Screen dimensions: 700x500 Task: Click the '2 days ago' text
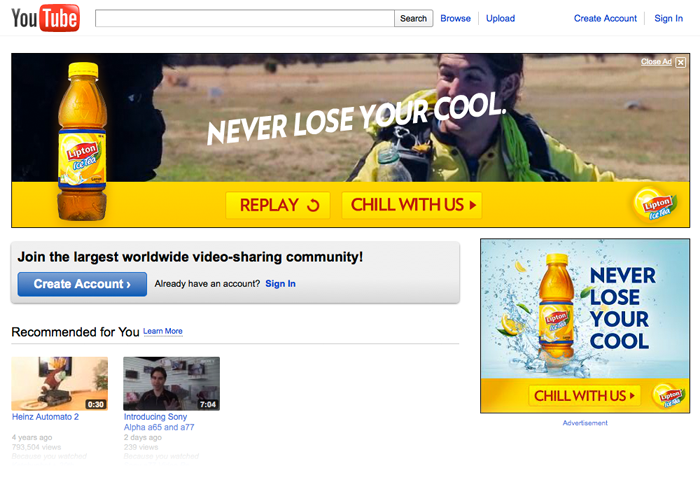pyautogui.click(x=143, y=438)
